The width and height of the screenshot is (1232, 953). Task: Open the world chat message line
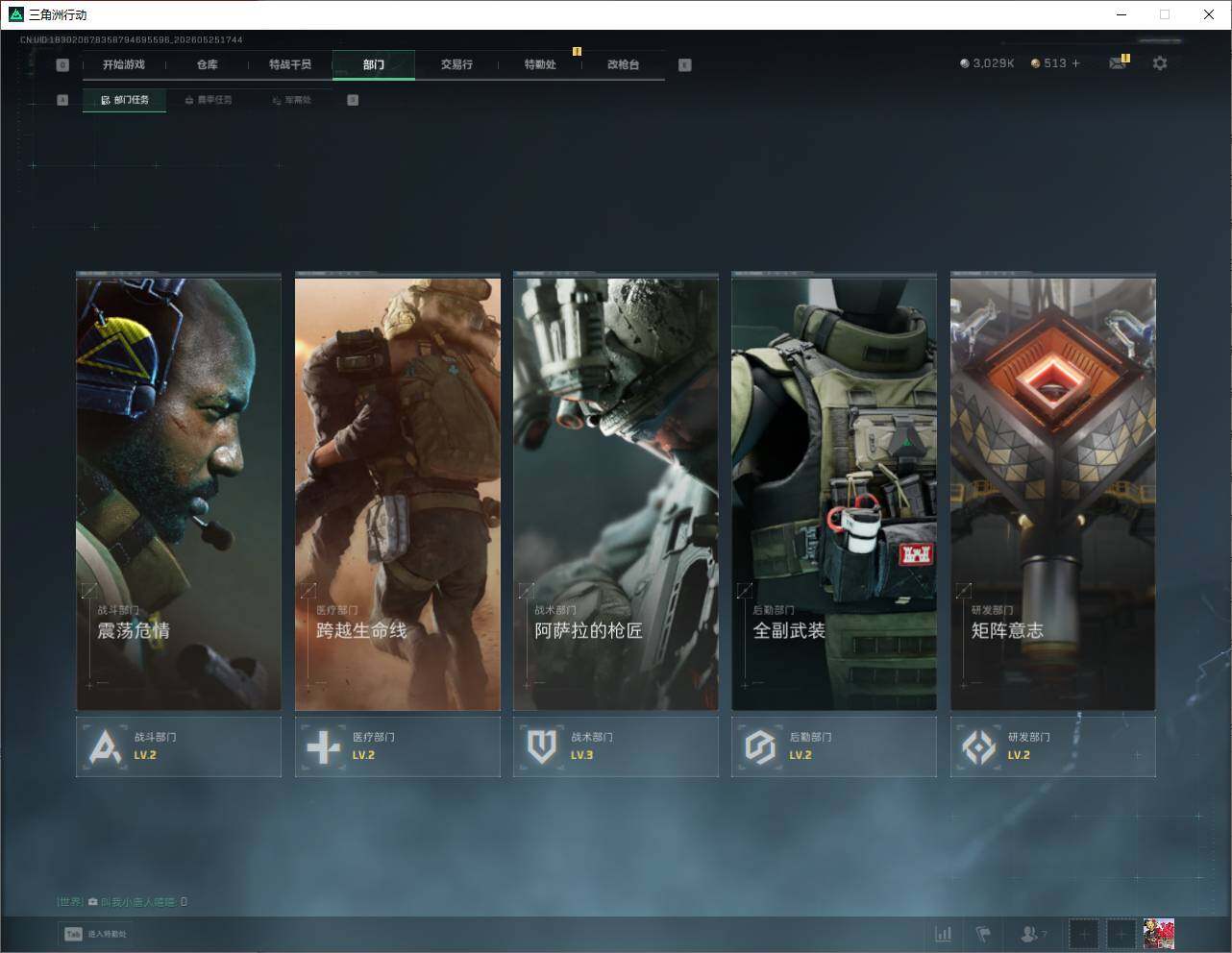tap(122, 902)
